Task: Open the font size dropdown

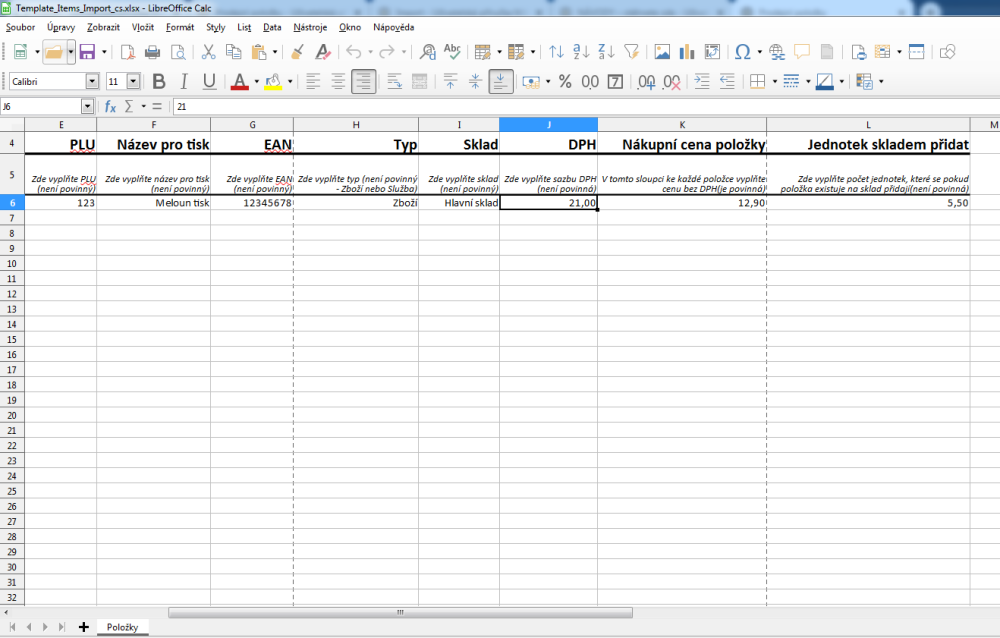Action: point(133,82)
